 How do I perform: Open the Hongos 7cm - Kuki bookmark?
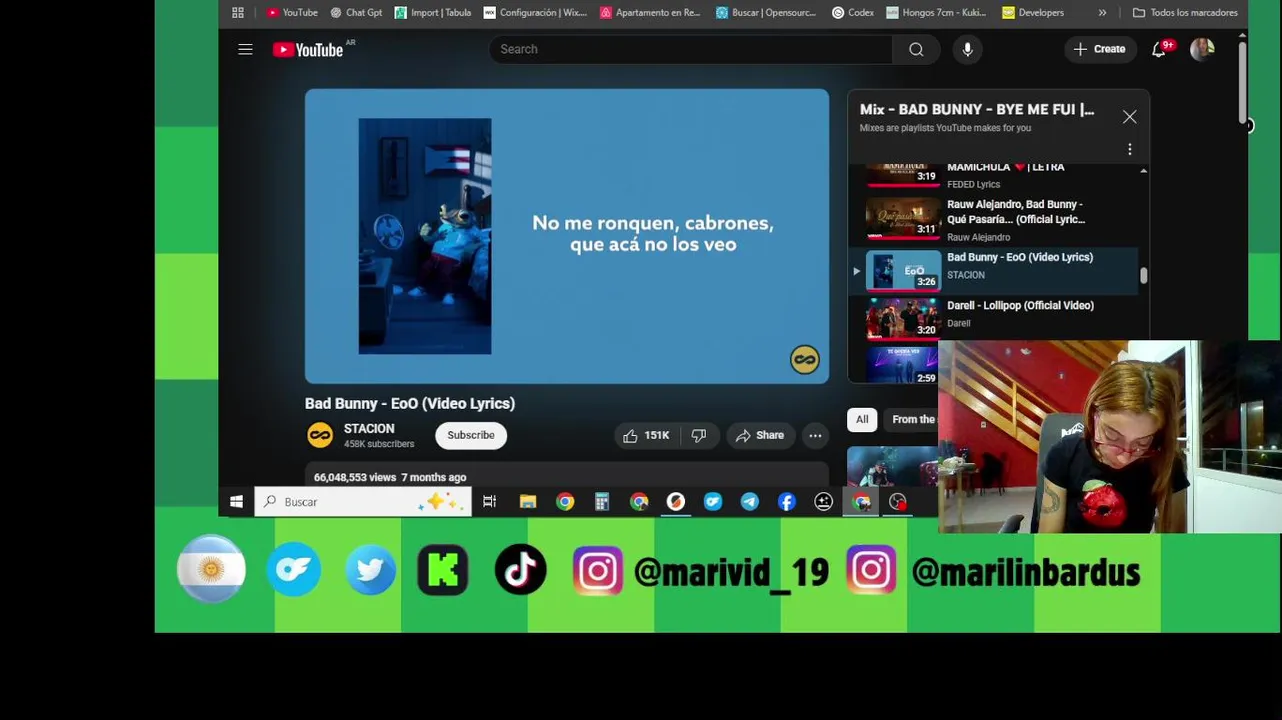click(x=936, y=13)
